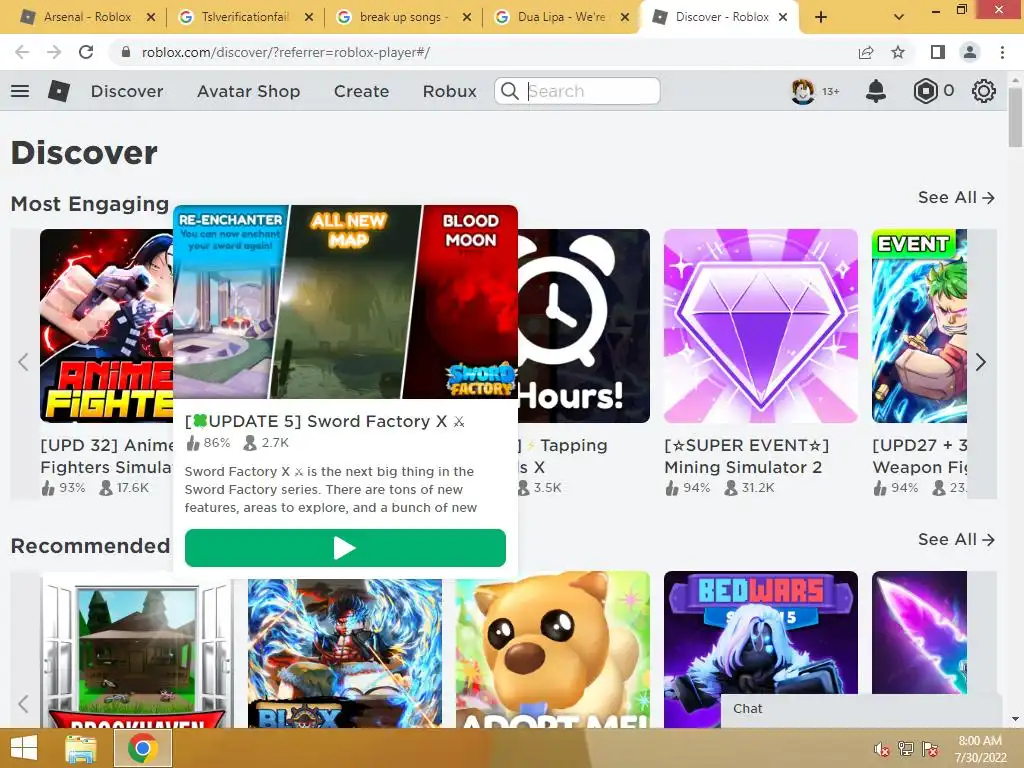1024x768 pixels.
Task: Click the share page icon
Action: 866,52
